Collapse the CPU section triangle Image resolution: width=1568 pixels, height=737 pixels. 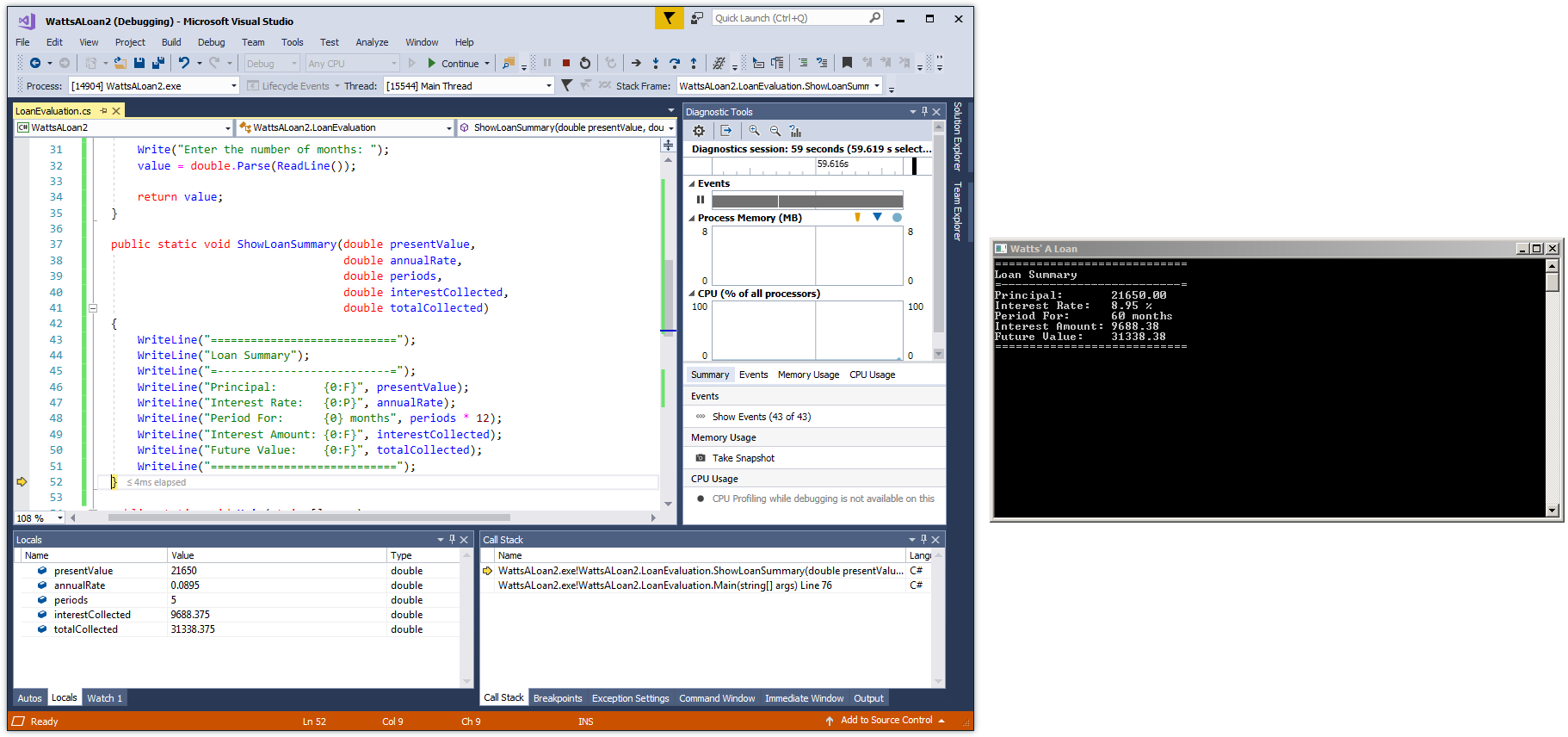(x=692, y=294)
